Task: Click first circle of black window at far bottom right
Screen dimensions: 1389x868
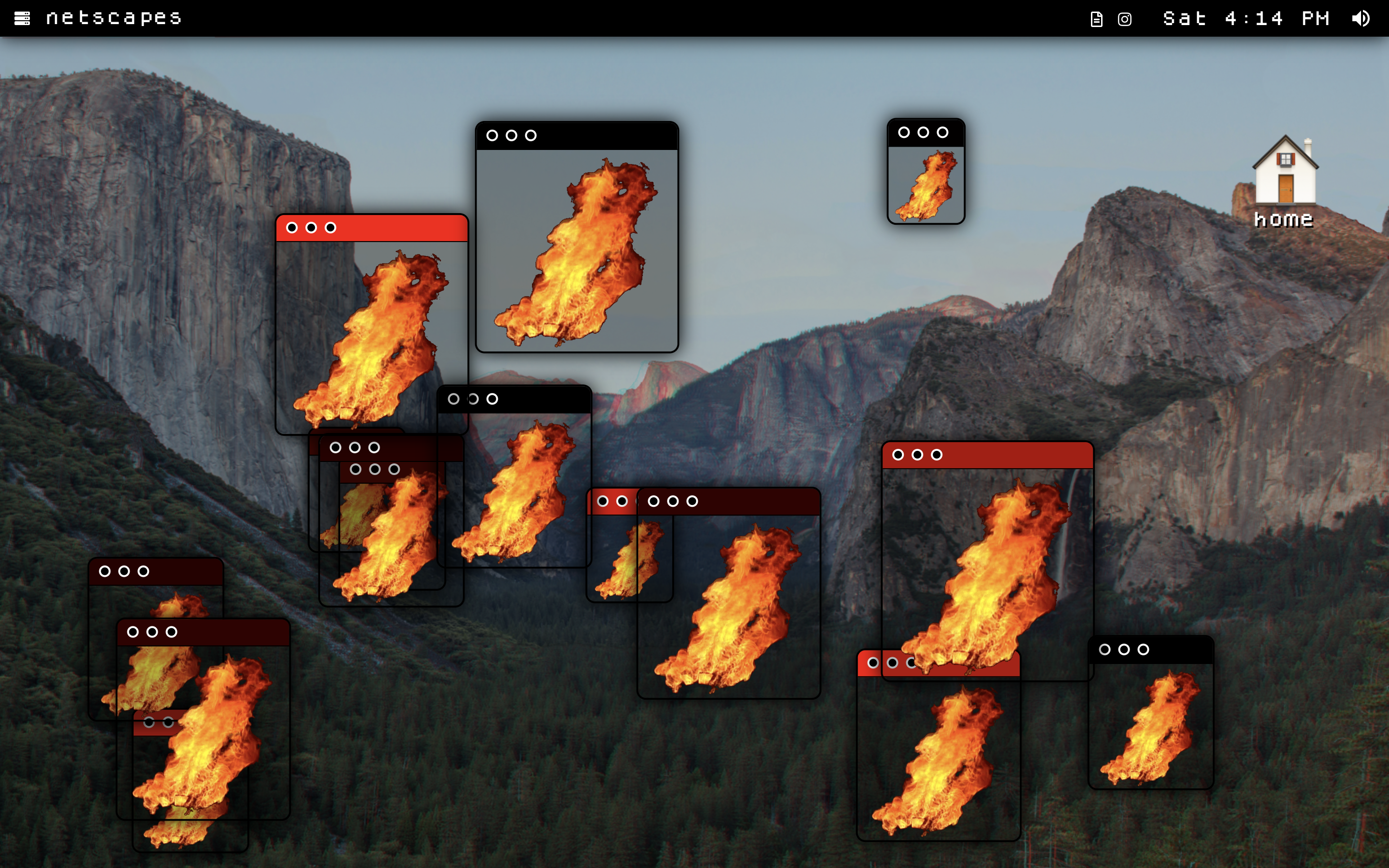Action: point(1104,650)
